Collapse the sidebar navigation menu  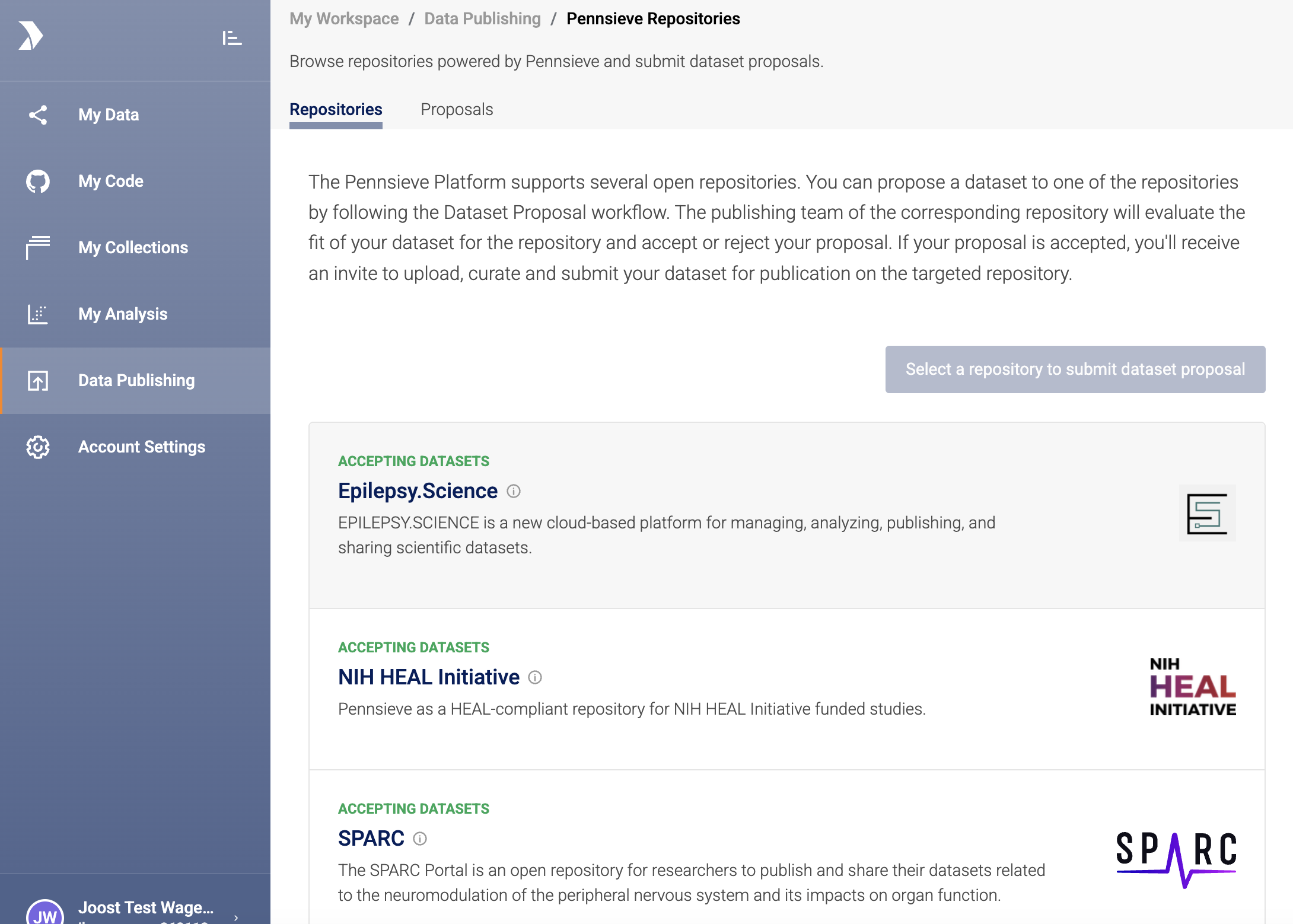(231, 39)
